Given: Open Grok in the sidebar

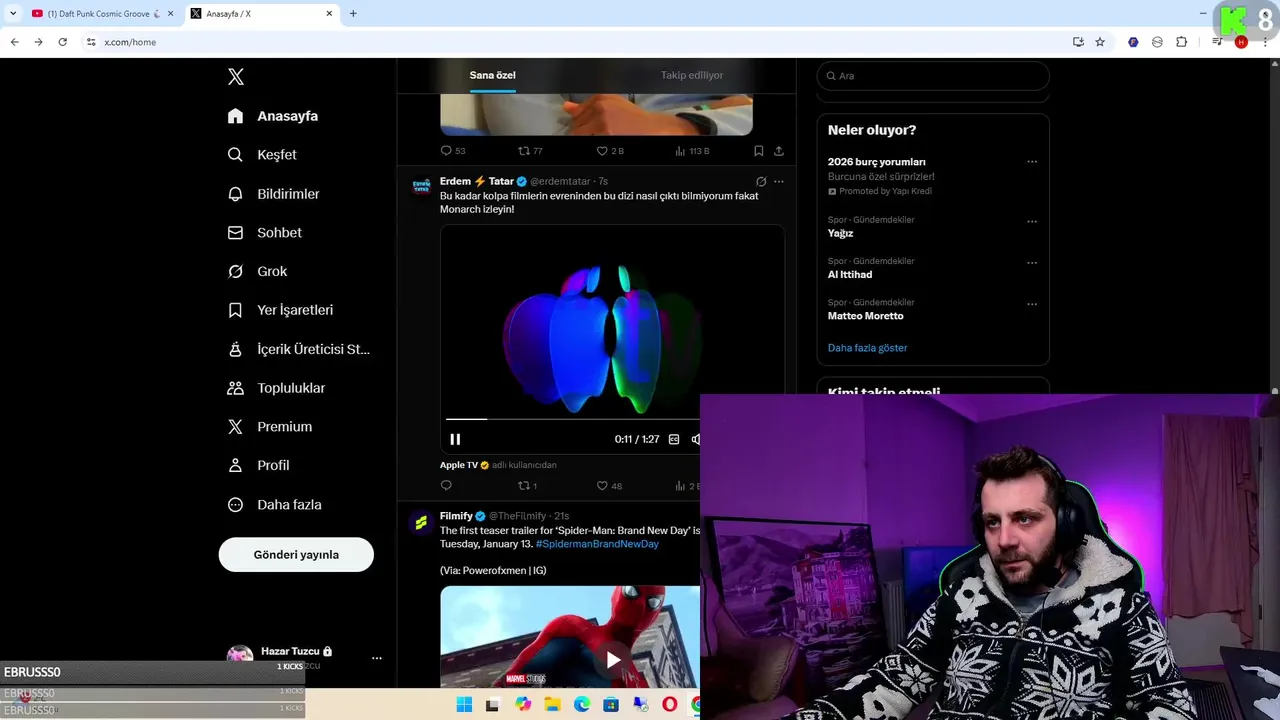Looking at the screenshot, I should pyautogui.click(x=257, y=272).
